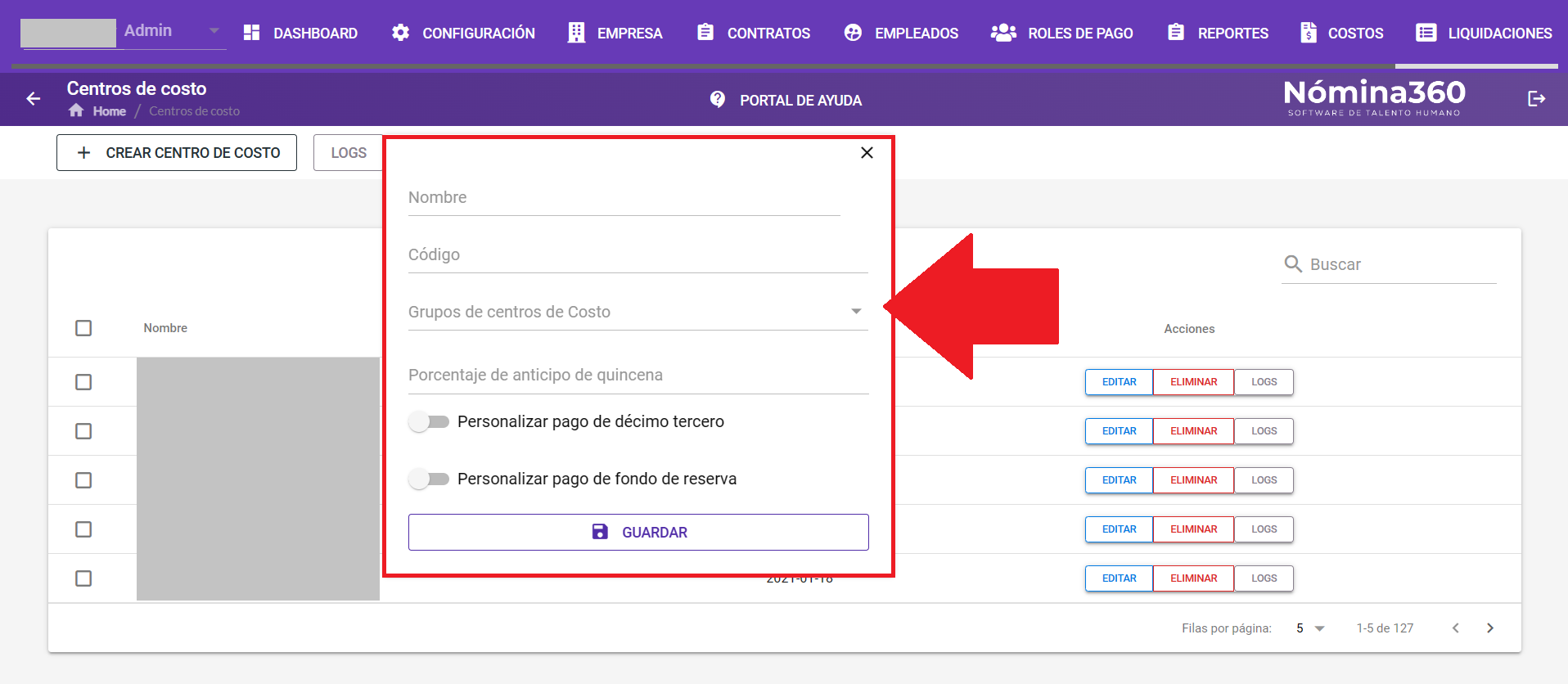
Task: Open the Dashboard menu item
Action: [x=300, y=33]
